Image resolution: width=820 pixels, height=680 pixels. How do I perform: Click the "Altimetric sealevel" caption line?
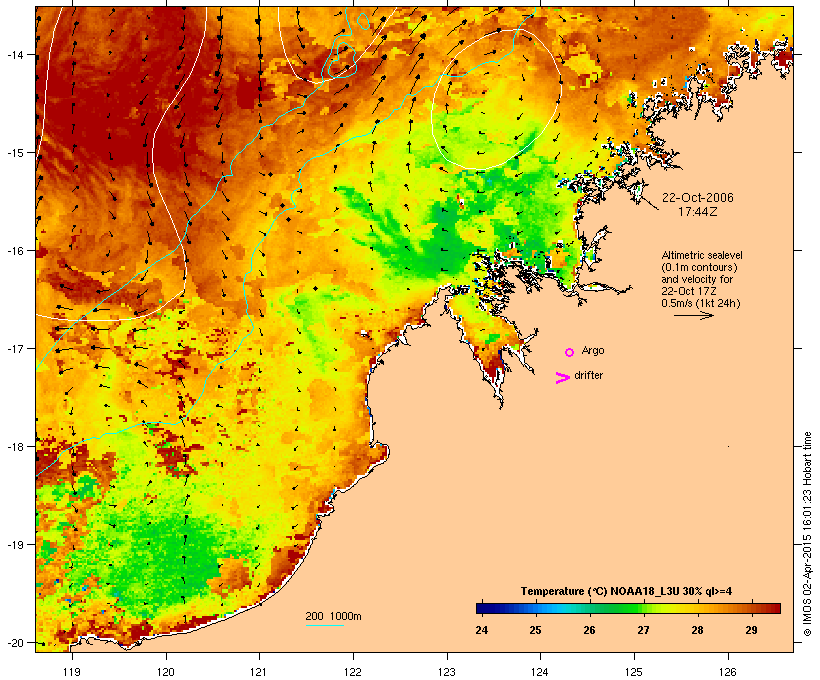coord(702,255)
